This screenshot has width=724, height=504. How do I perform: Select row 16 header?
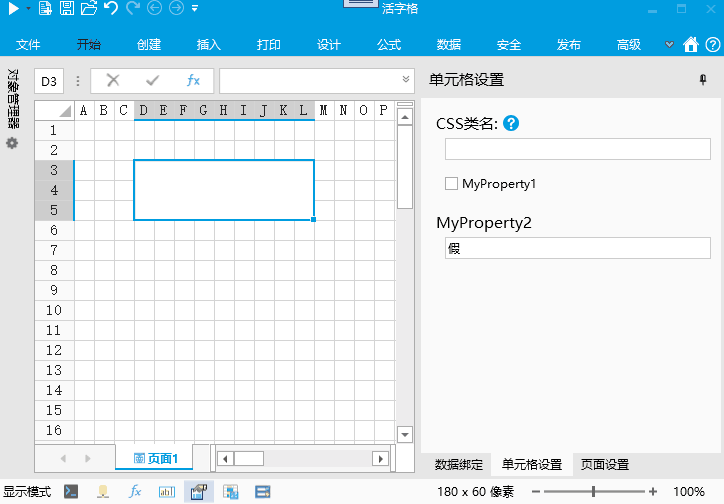click(54, 430)
